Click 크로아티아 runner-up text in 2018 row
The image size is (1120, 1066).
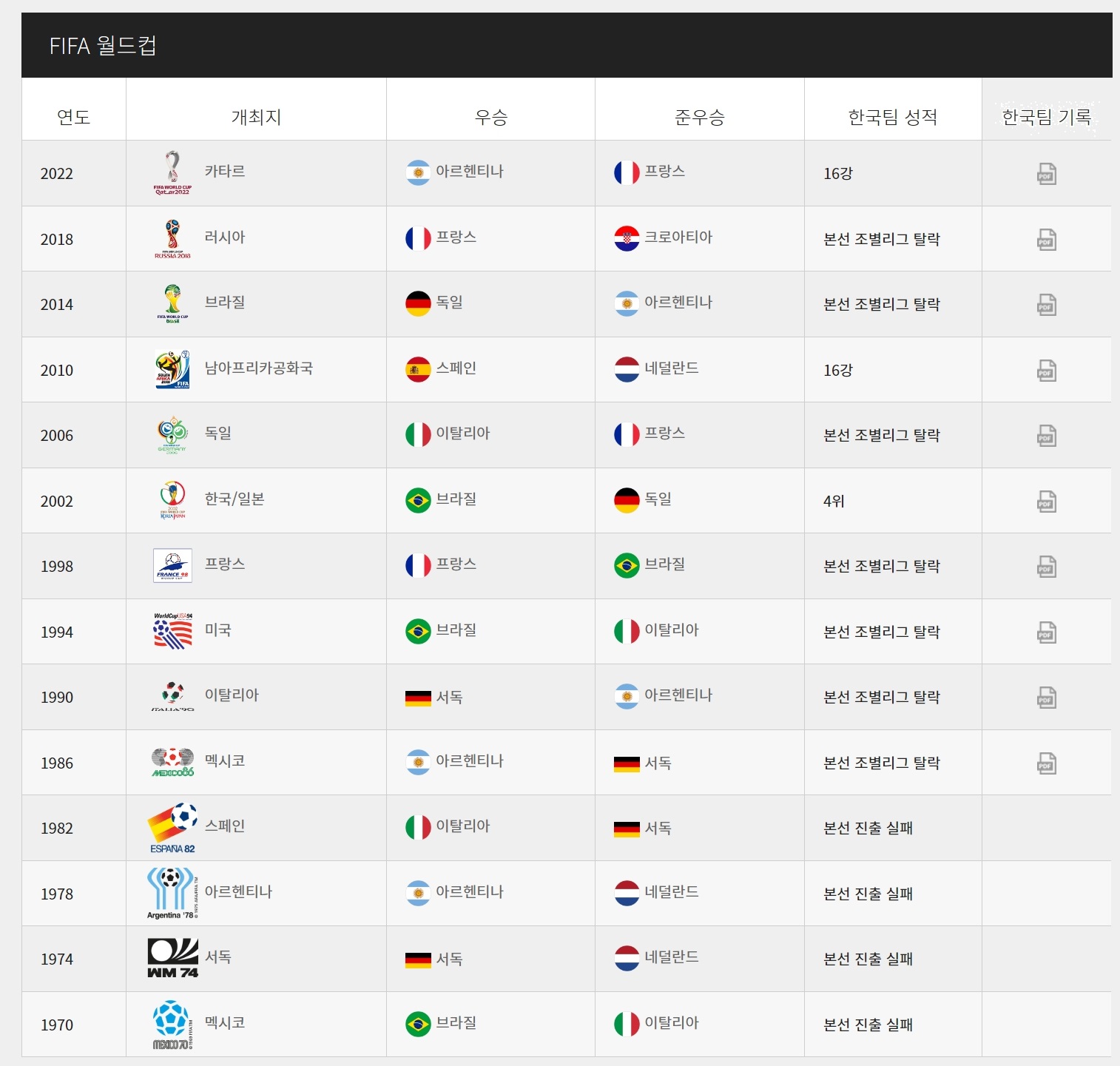pyautogui.click(x=678, y=237)
